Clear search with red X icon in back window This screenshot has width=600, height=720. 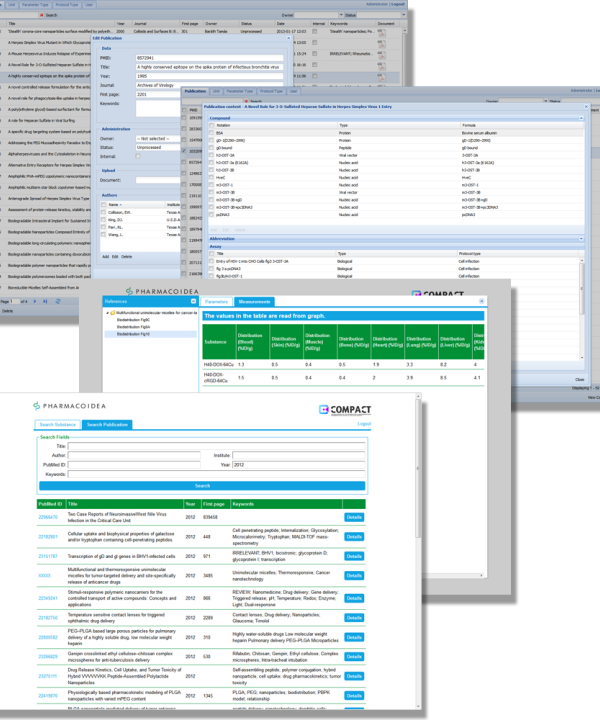coord(41,15)
